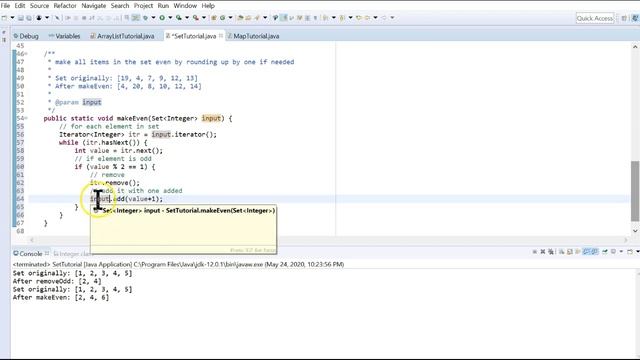This screenshot has width=640, height=360.
Task: Click the Open Type toolbar icon
Action: pos(240,18)
